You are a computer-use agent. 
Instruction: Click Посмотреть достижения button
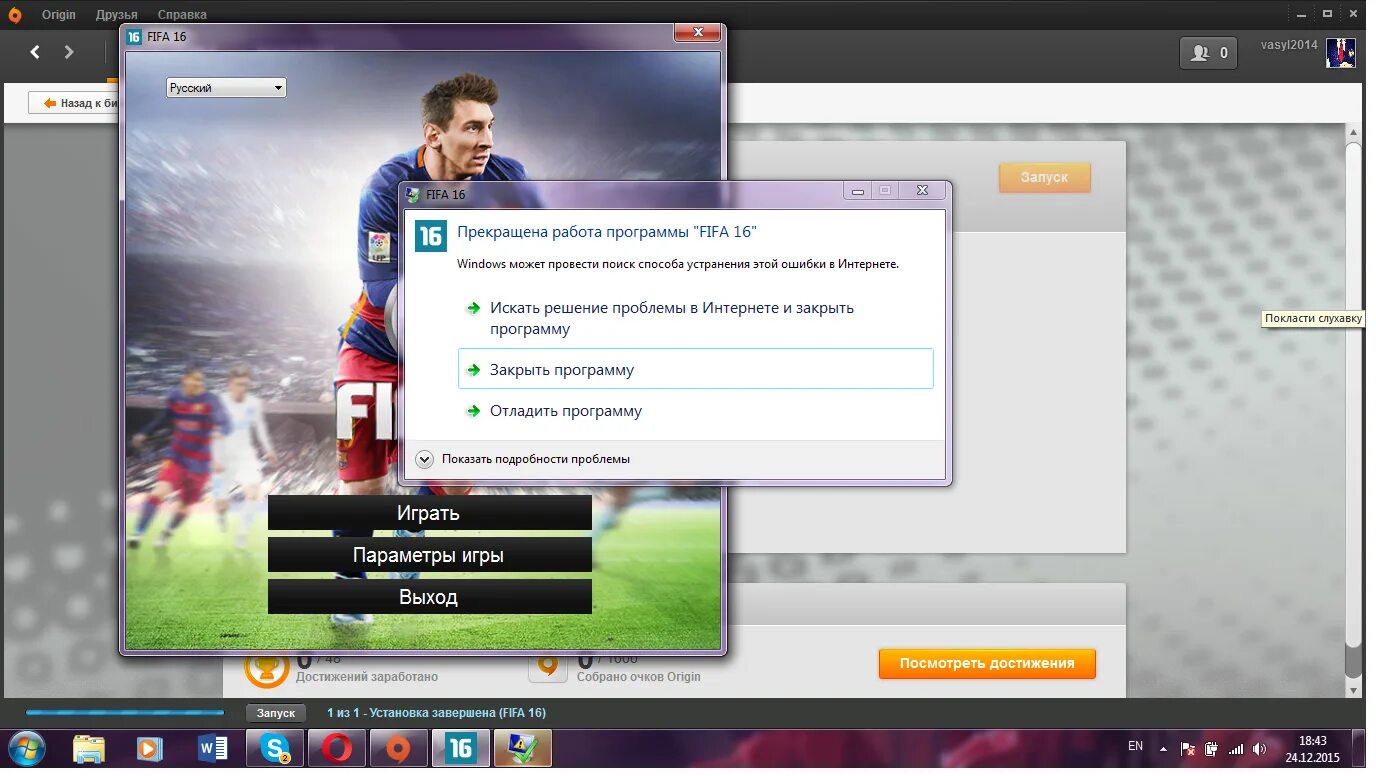(x=987, y=663)
